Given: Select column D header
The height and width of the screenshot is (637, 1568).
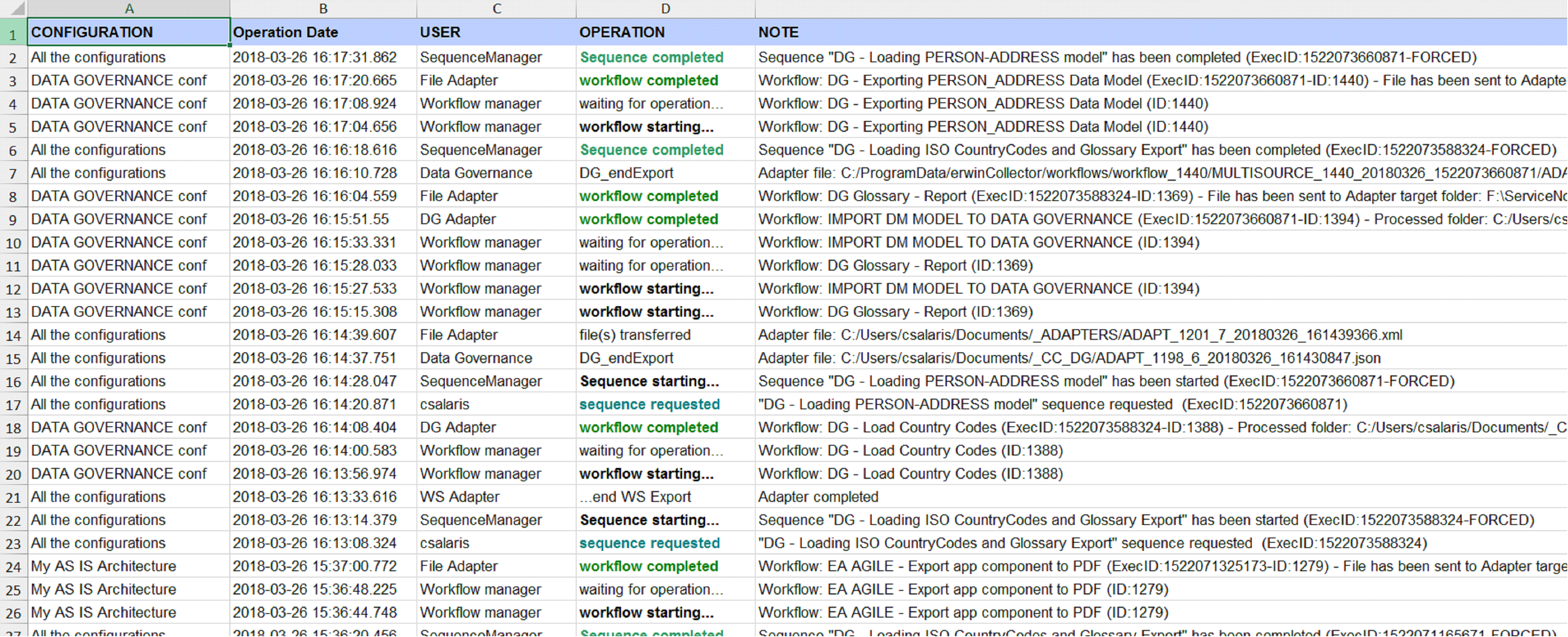Looking at the screenshot, I should [x=665, y=8].
